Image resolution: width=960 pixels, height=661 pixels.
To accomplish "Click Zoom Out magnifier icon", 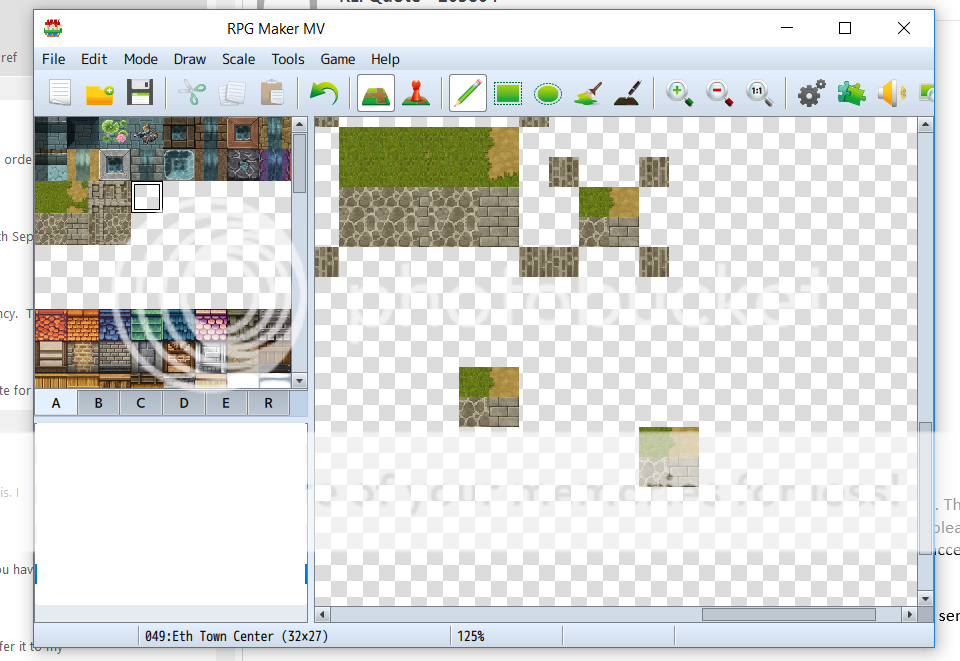I will pyautogui.click(x=720, y=93).
